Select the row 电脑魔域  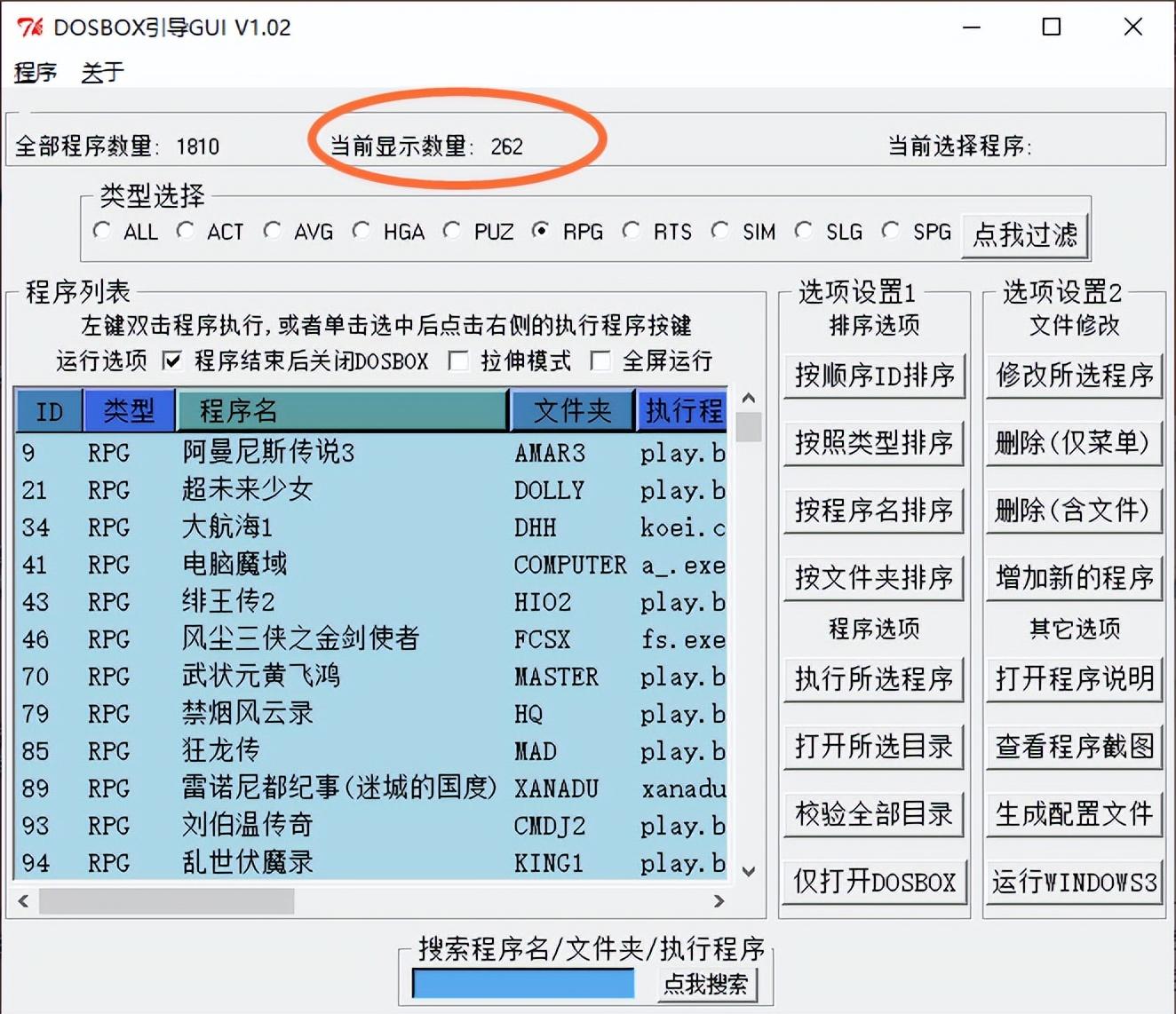[371, 565]
